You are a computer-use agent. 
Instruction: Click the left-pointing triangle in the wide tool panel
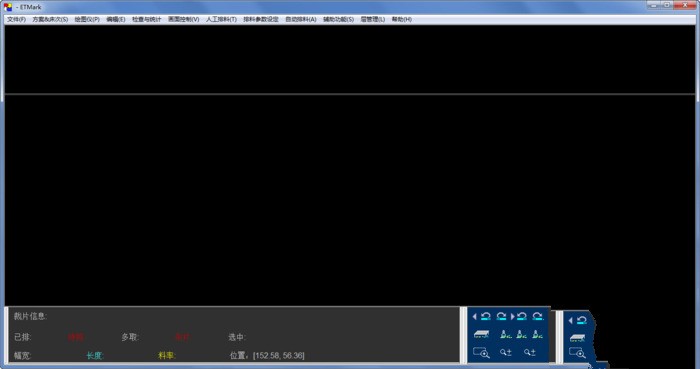475,316
